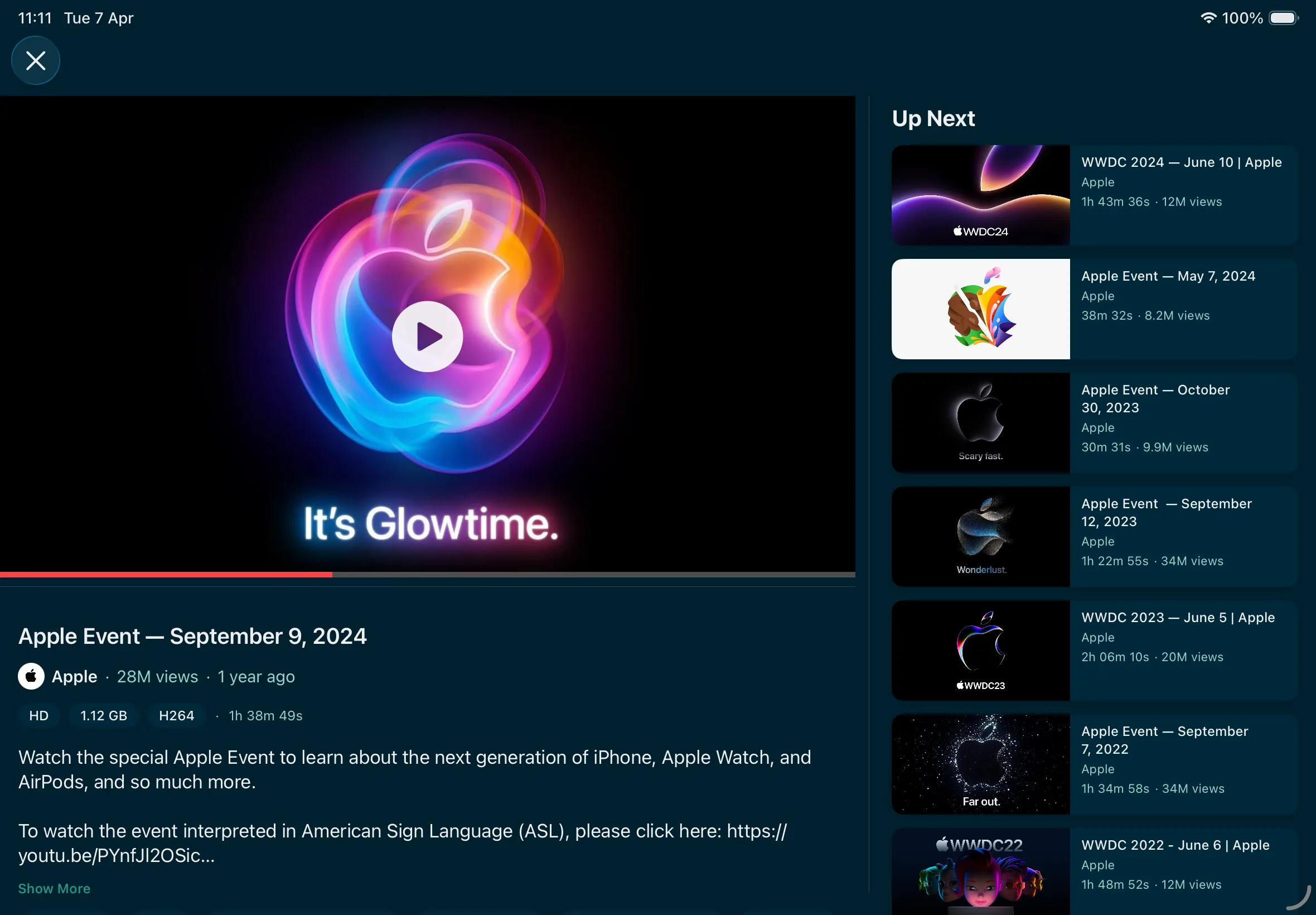Click the 1.12 GB file size tag

click(104, 715)
